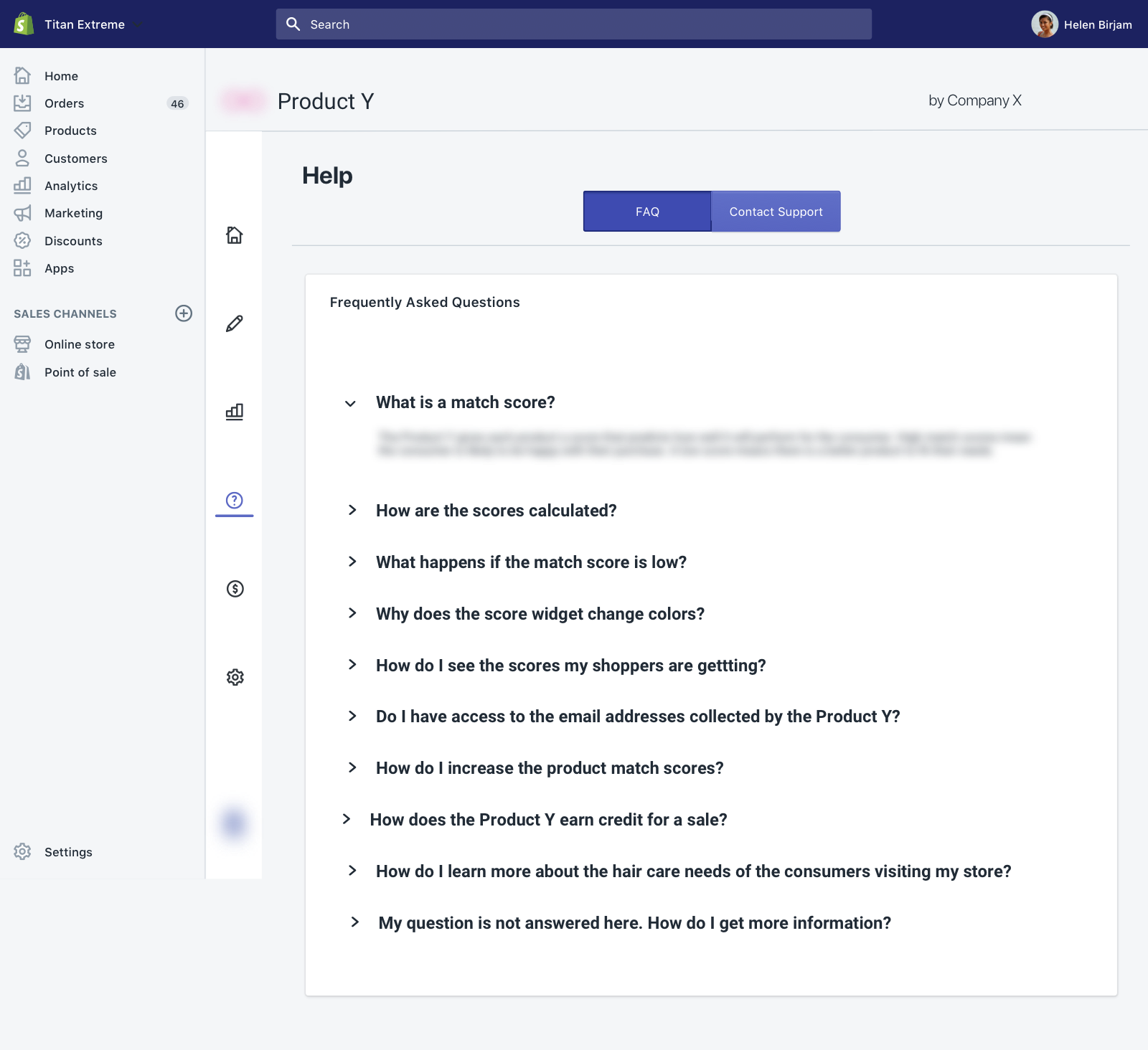Open the Marketing menu link
The height and width of the screenshot is (1050, 1148).
coord(74,213)
